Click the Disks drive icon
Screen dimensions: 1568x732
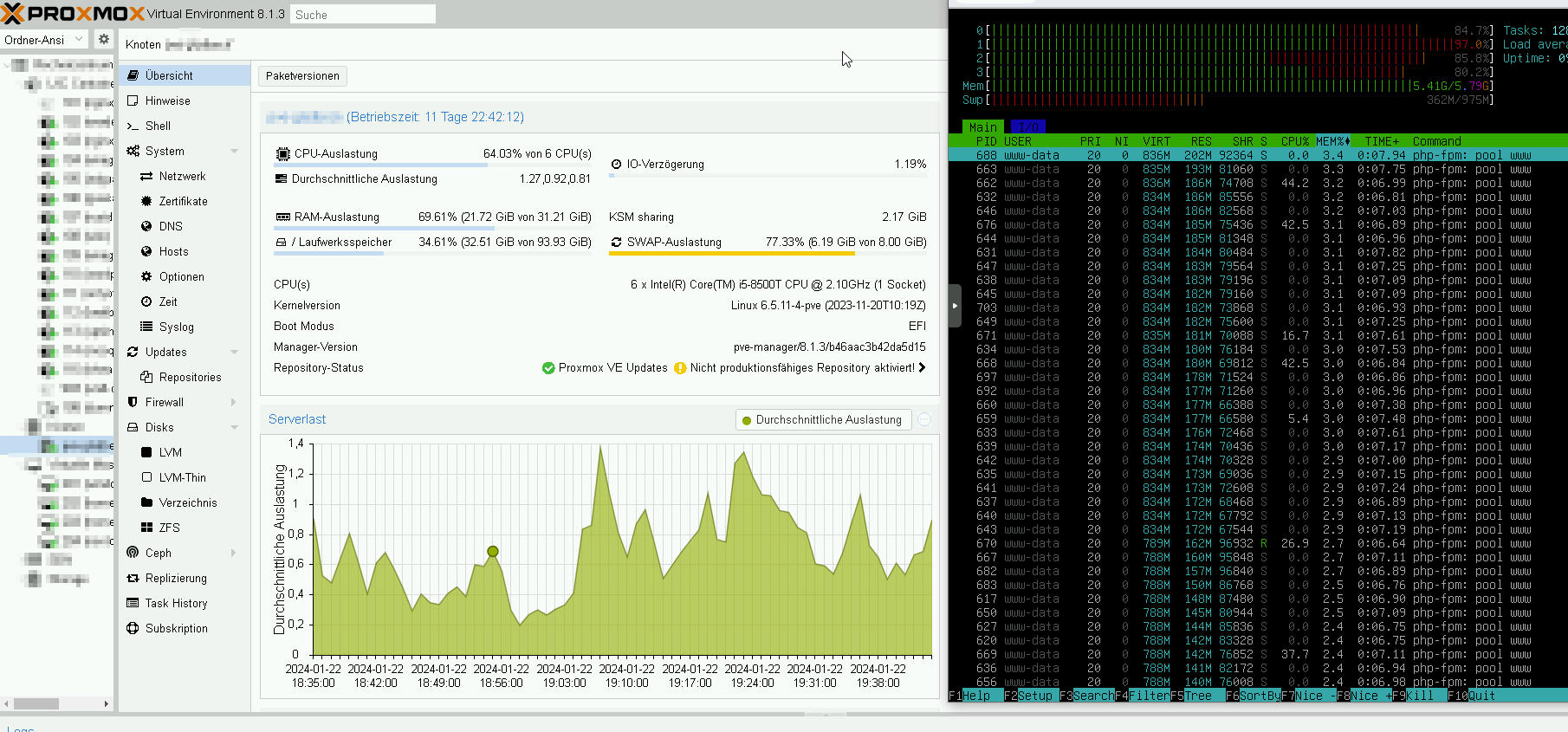point(133,427)
